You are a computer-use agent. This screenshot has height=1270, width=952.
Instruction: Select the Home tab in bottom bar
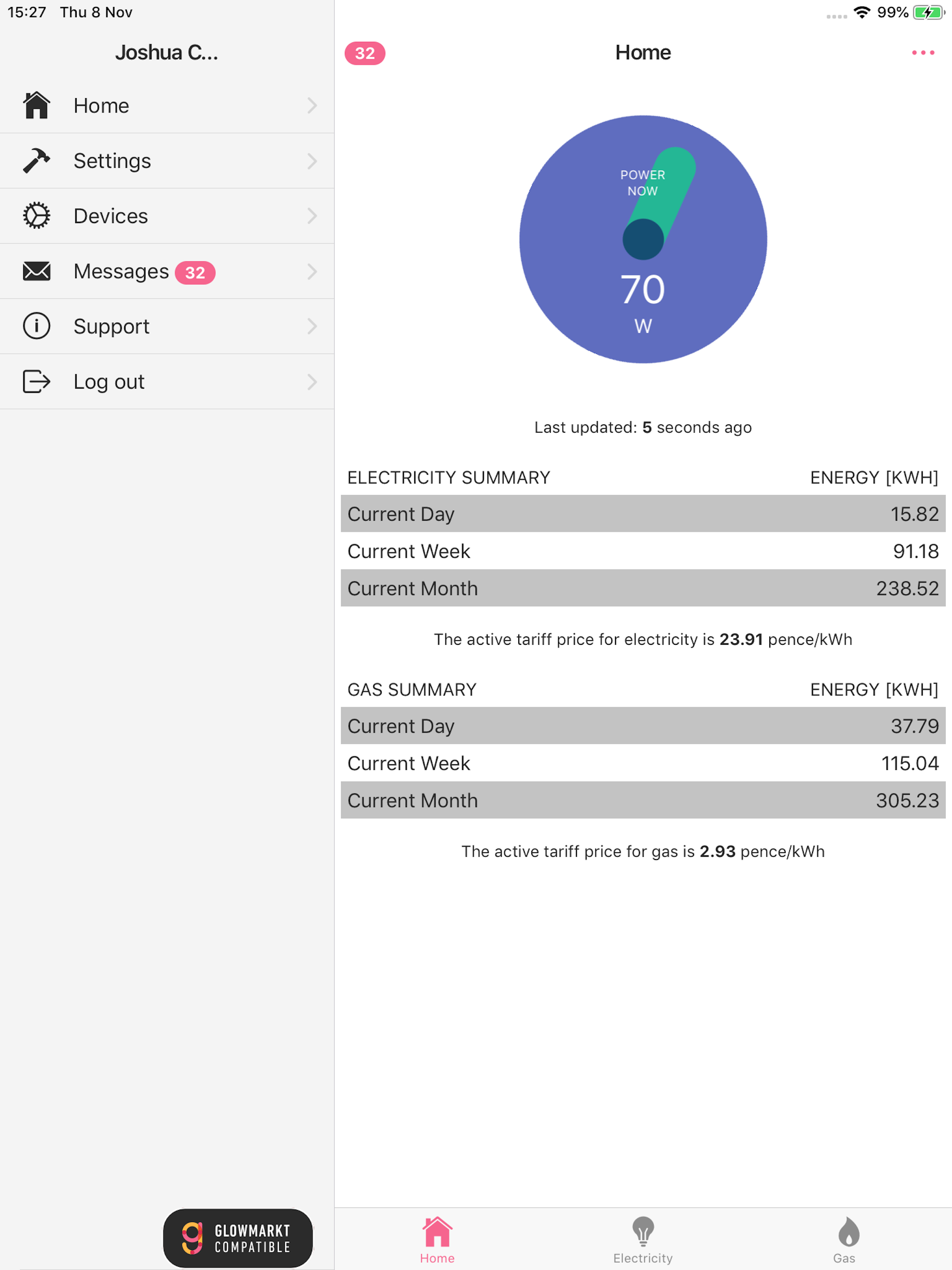437,1240
